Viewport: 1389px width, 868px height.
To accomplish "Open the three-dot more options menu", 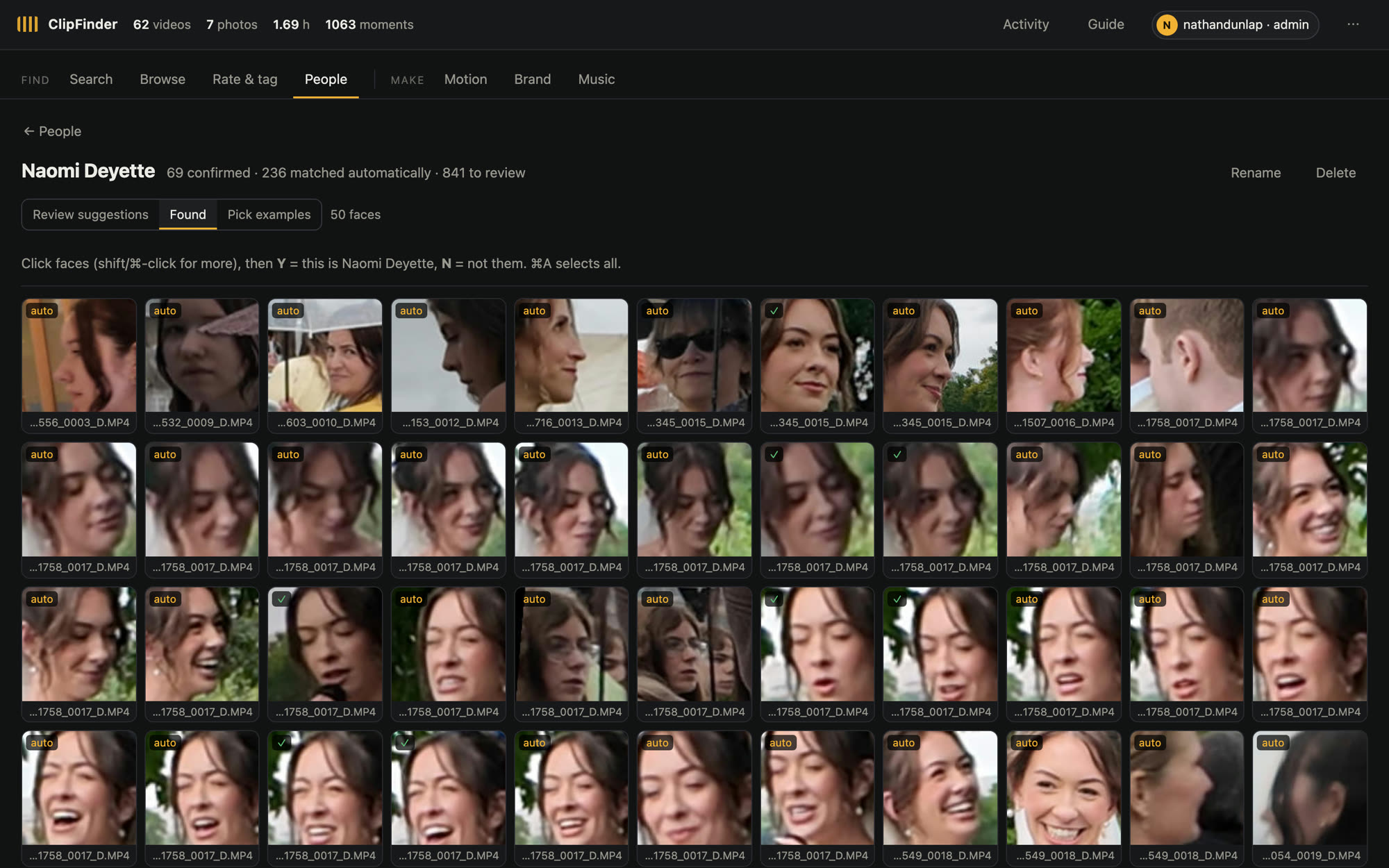I will (1353, 24).
